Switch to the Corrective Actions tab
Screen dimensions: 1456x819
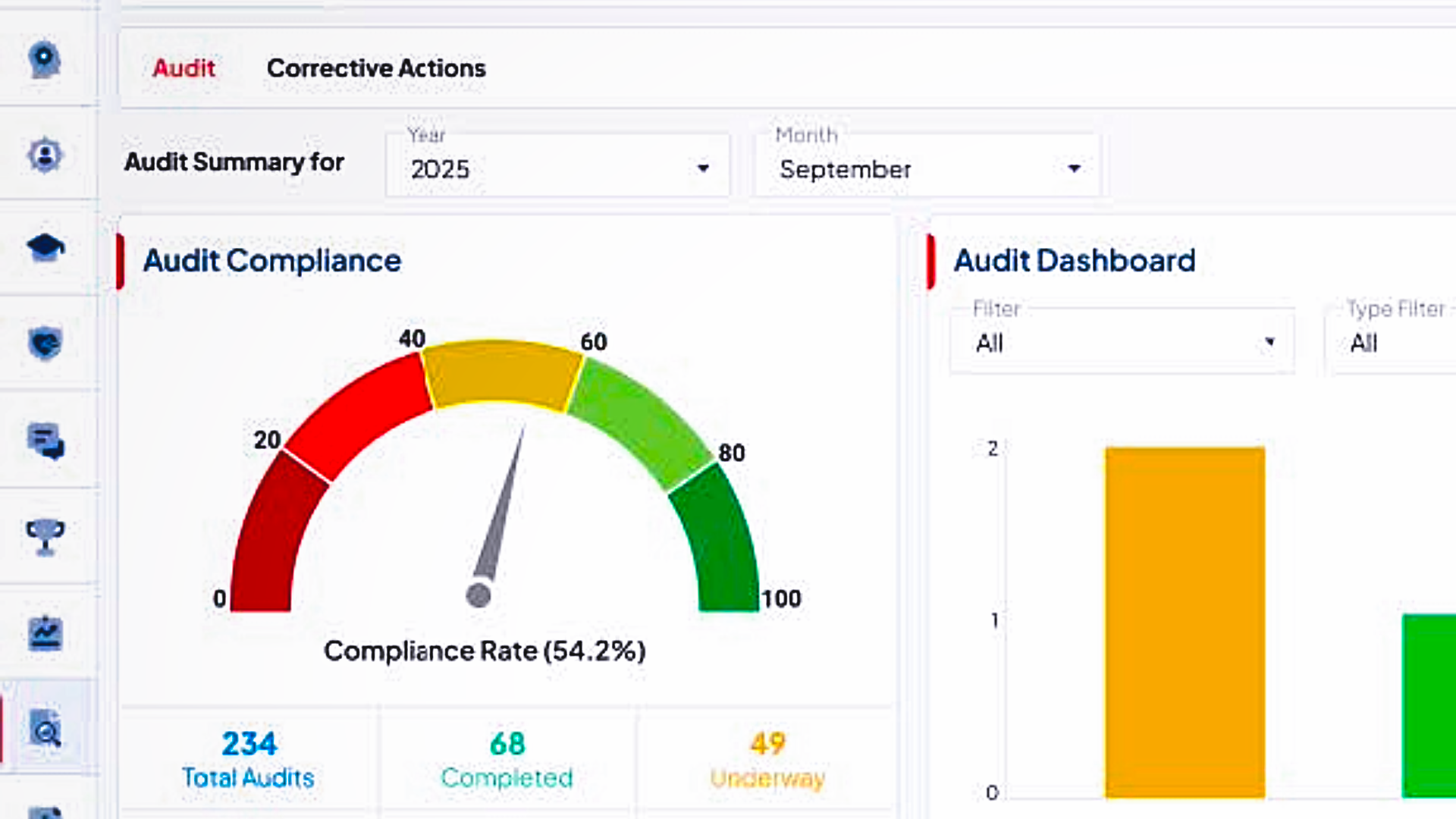376,68
